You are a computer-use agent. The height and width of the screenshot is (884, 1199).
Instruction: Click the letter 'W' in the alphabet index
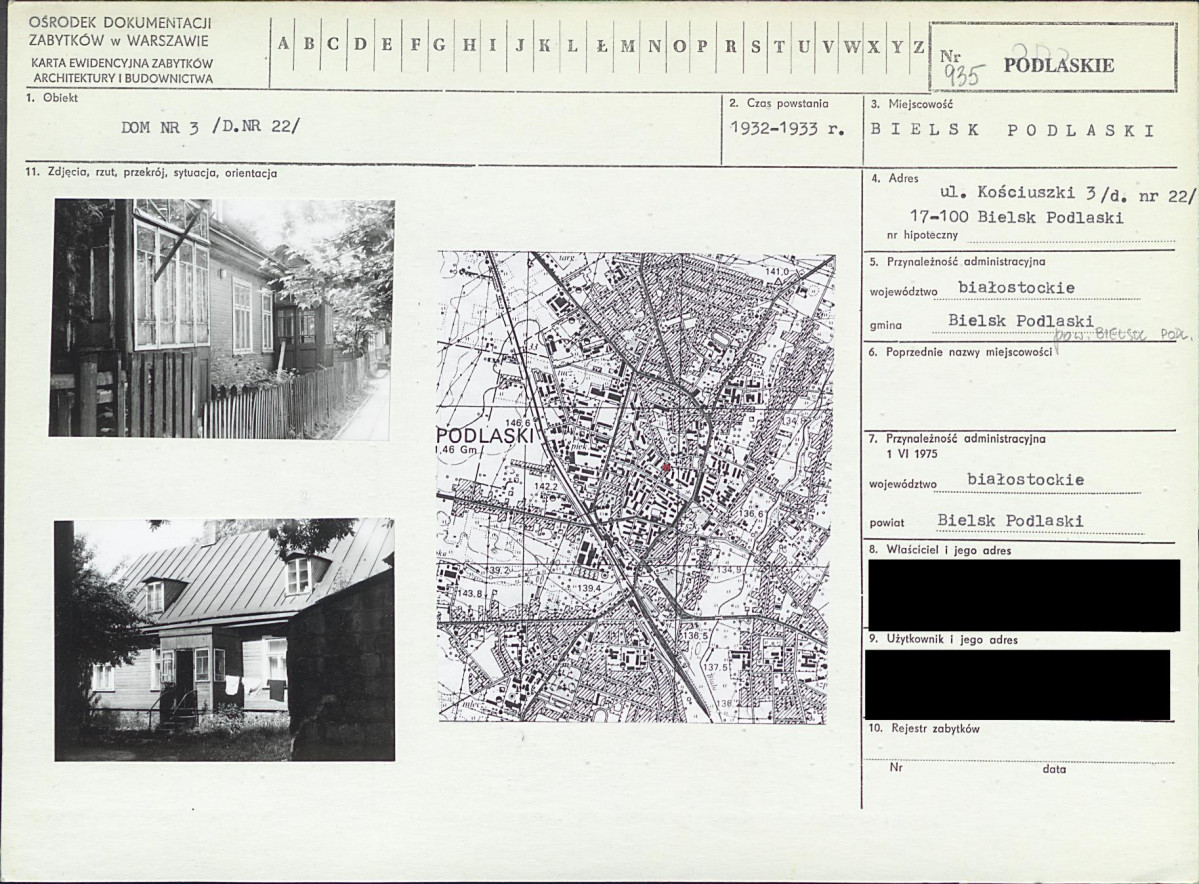851,46
